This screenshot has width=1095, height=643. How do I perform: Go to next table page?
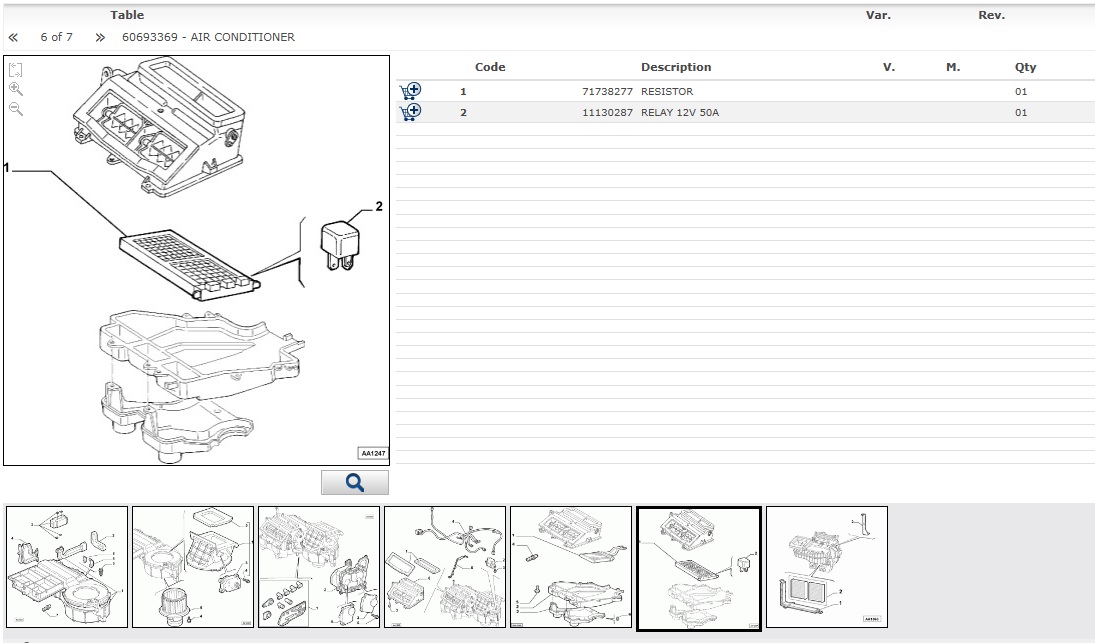pyautogui.click(x=100, y=37)
